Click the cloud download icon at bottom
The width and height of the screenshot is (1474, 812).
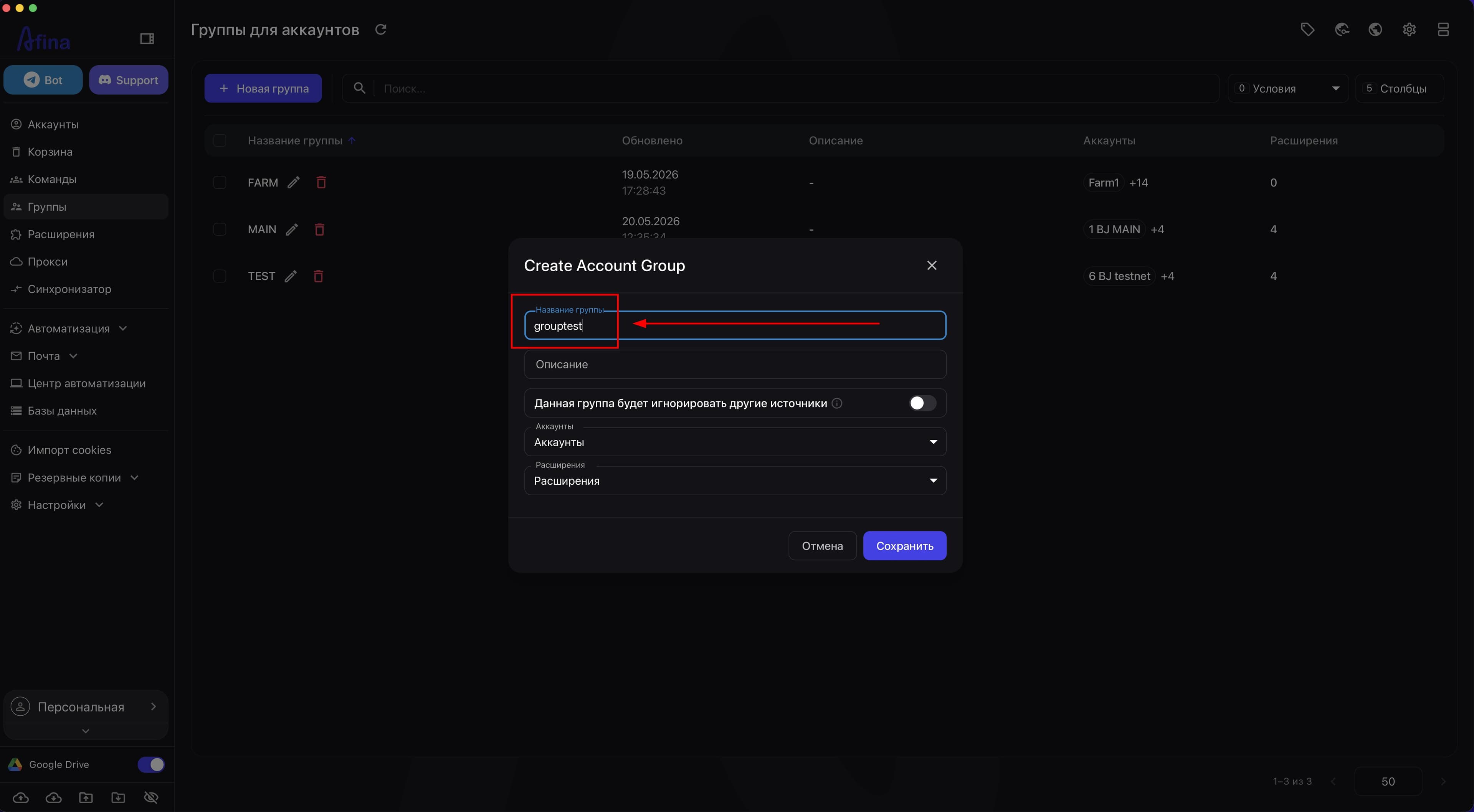[x=54, y=797]
